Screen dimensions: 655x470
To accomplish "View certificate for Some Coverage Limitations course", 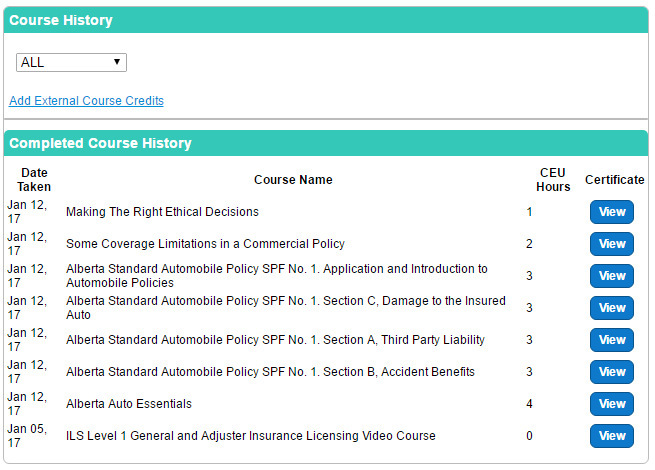I will coord(611,244).
